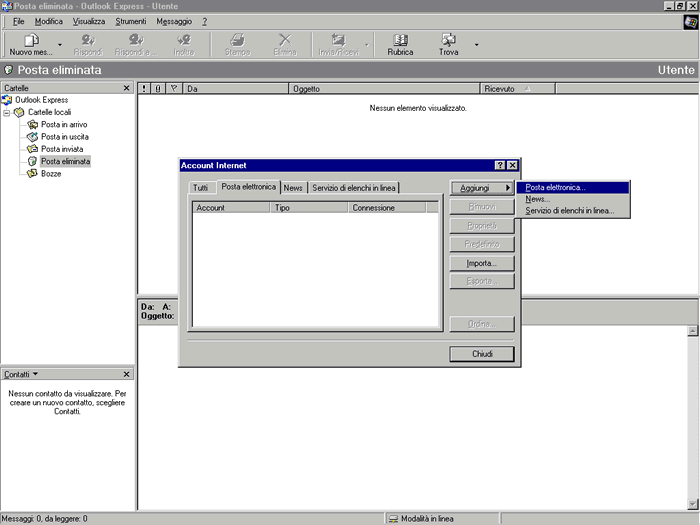
Task: Open the Posta in uscita folder
Action: (x=65, y=137)
